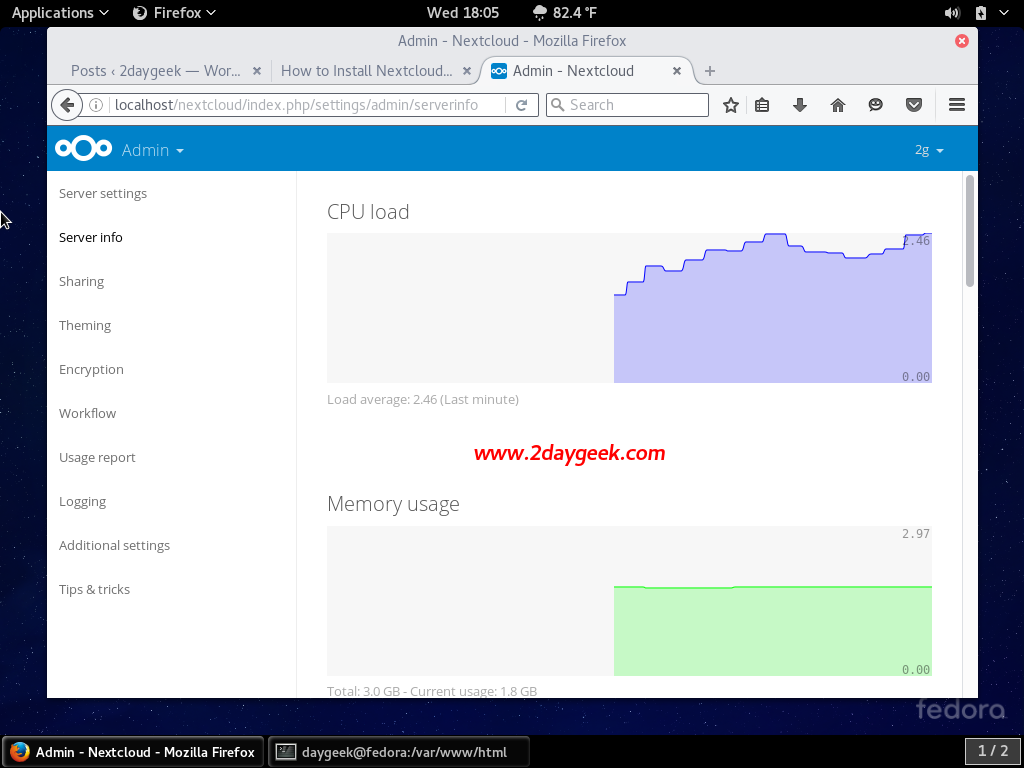
Task: Click the battery status icon
Action: pyautogui.click(x=980, y=13)
